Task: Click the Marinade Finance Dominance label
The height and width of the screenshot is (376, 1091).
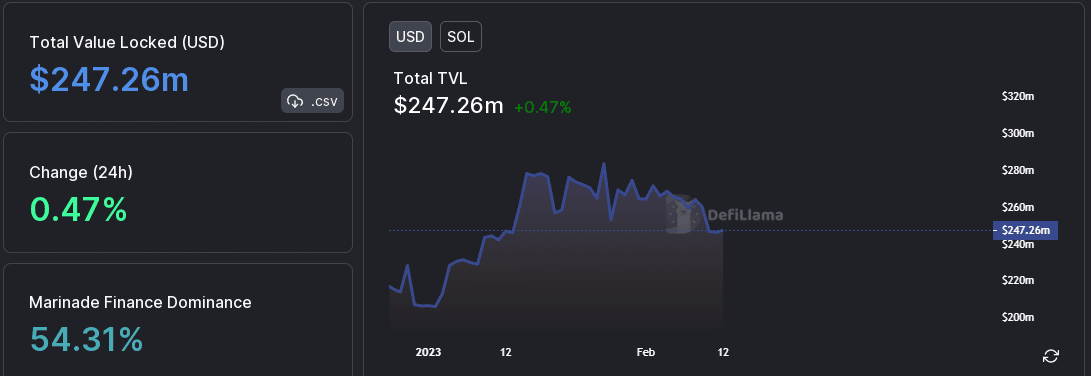Action: (x=141, y=302)
